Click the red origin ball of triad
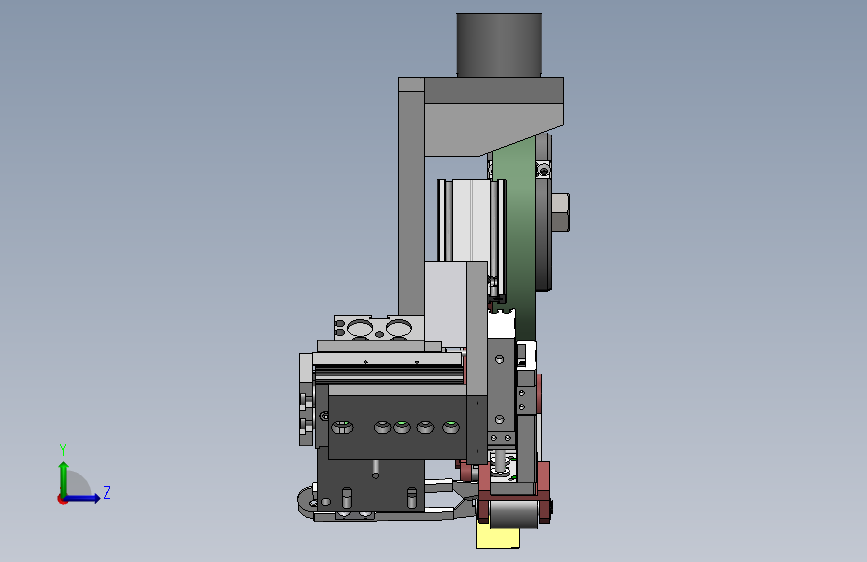 [61, 499]
